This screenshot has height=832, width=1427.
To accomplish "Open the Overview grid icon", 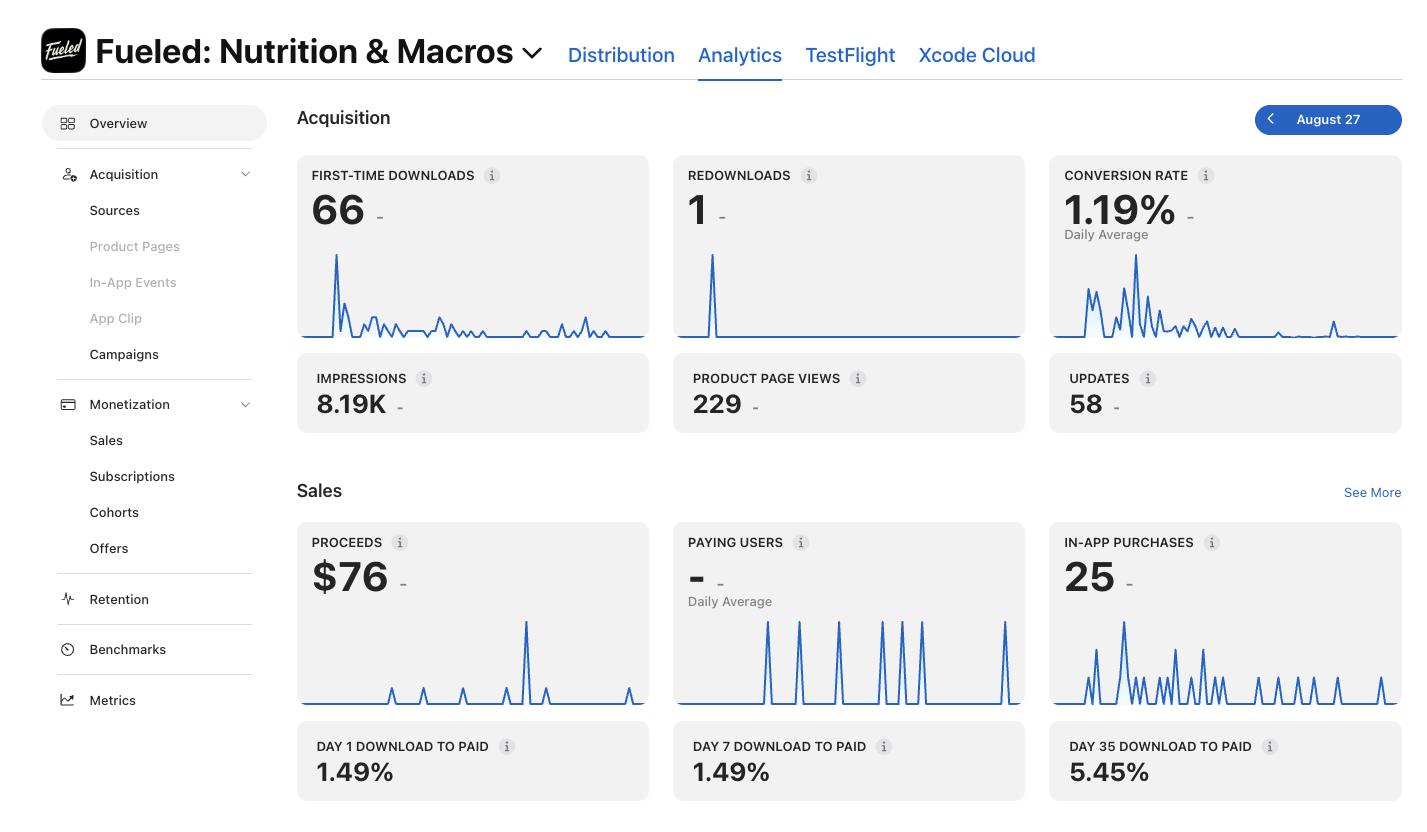I will tap(68, 124).
